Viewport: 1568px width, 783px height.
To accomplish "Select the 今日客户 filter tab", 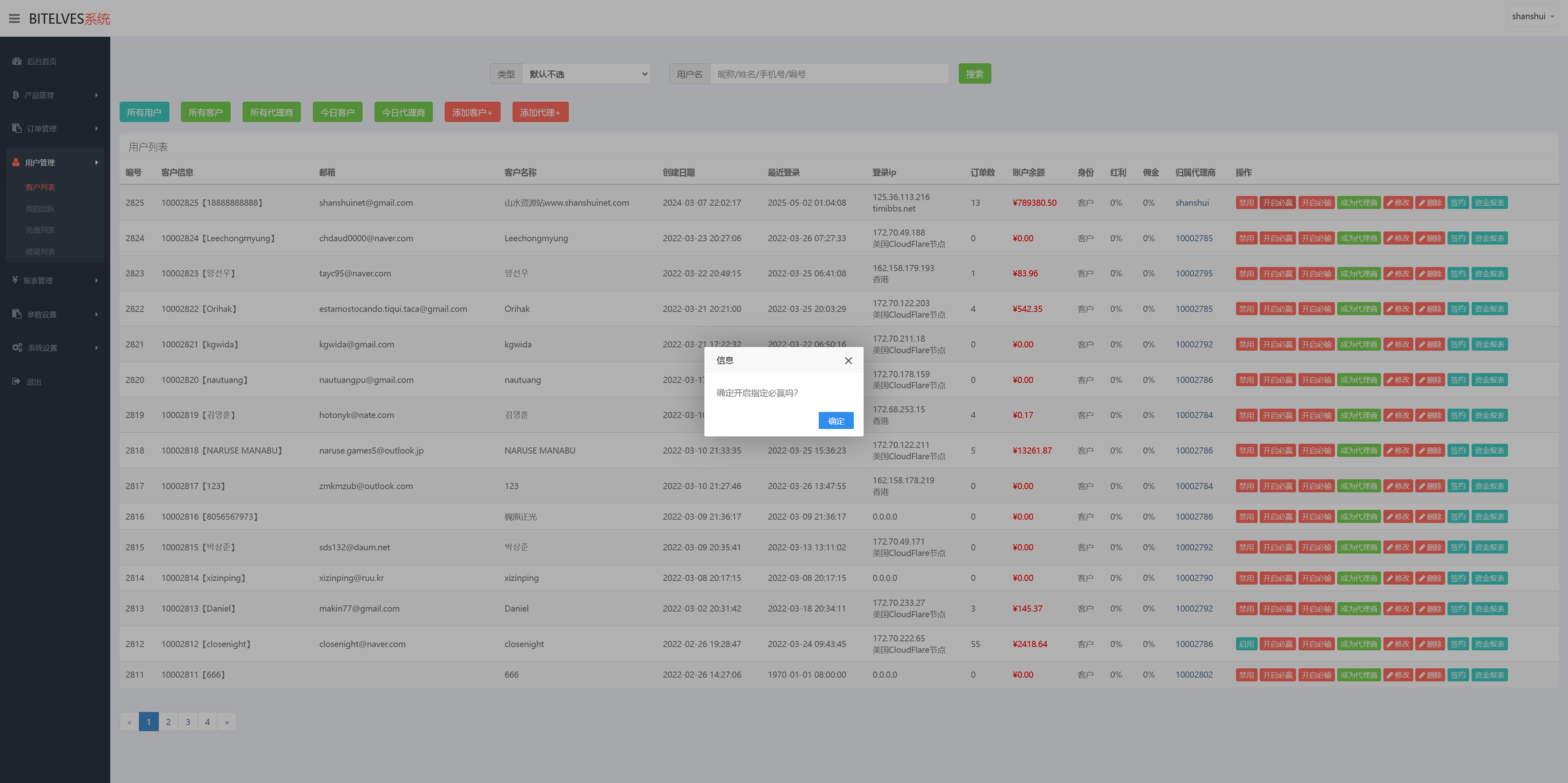I will click(337, 113).
